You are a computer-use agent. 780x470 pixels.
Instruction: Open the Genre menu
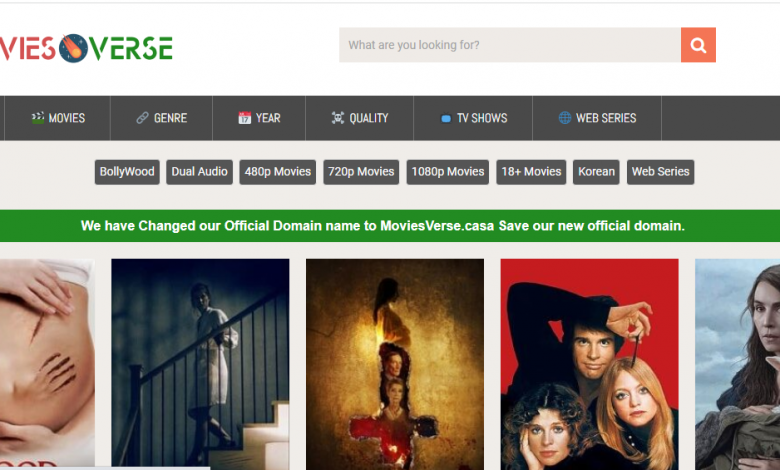tap(161, 118)
